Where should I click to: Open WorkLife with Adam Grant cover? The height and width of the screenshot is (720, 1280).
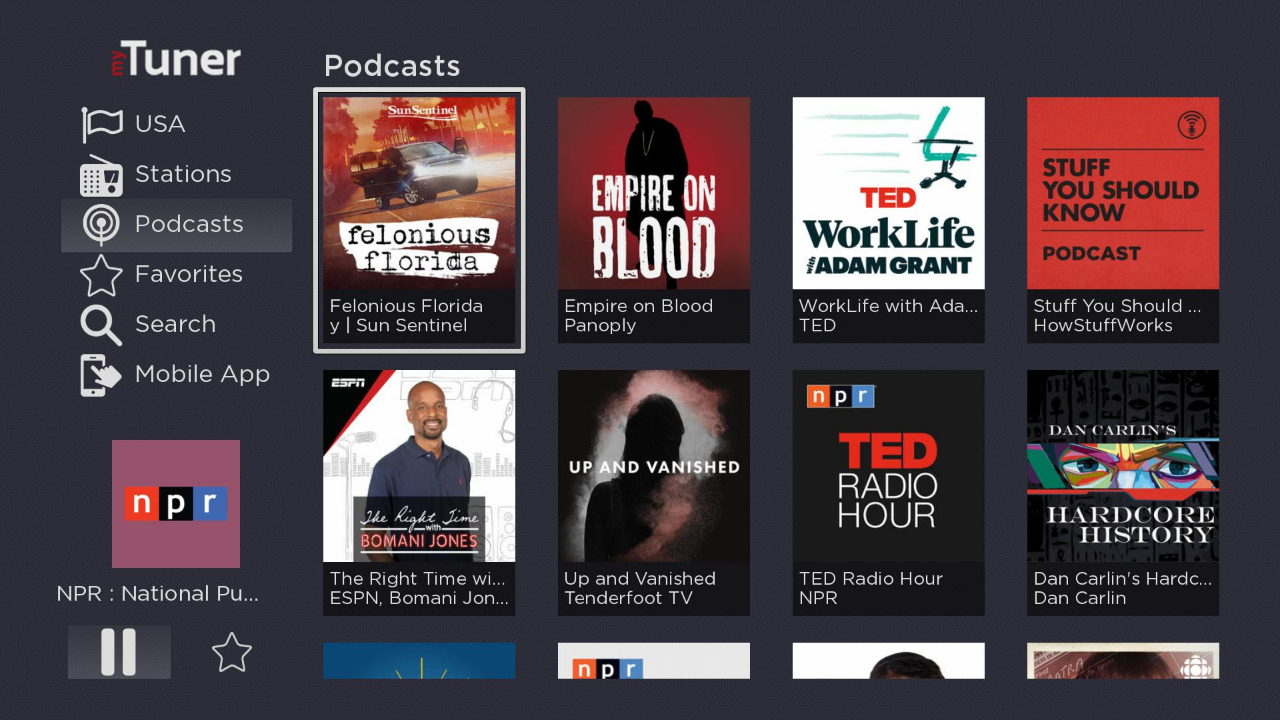(x=889, y=193)
